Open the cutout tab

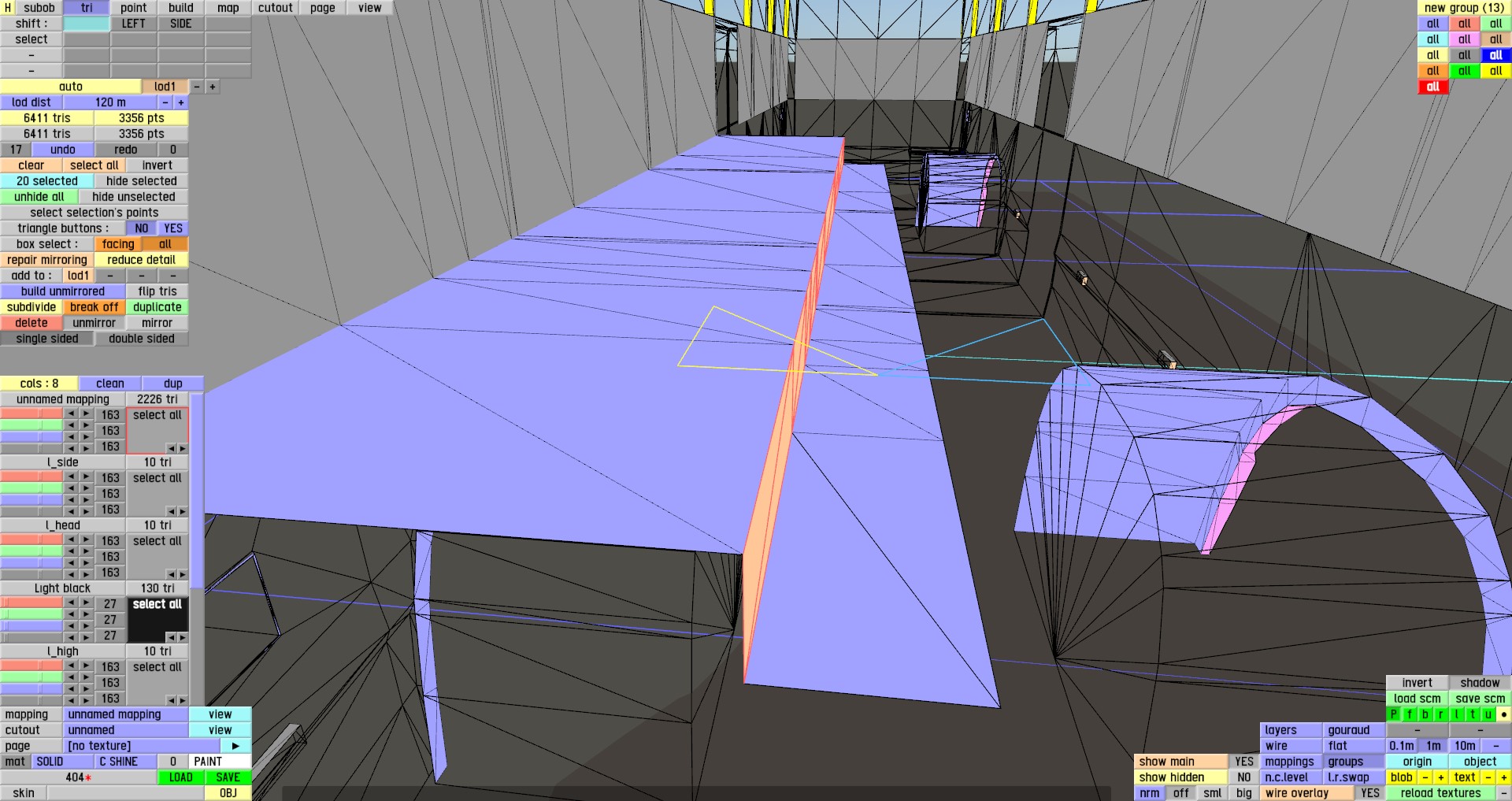(x=276, y=8)
